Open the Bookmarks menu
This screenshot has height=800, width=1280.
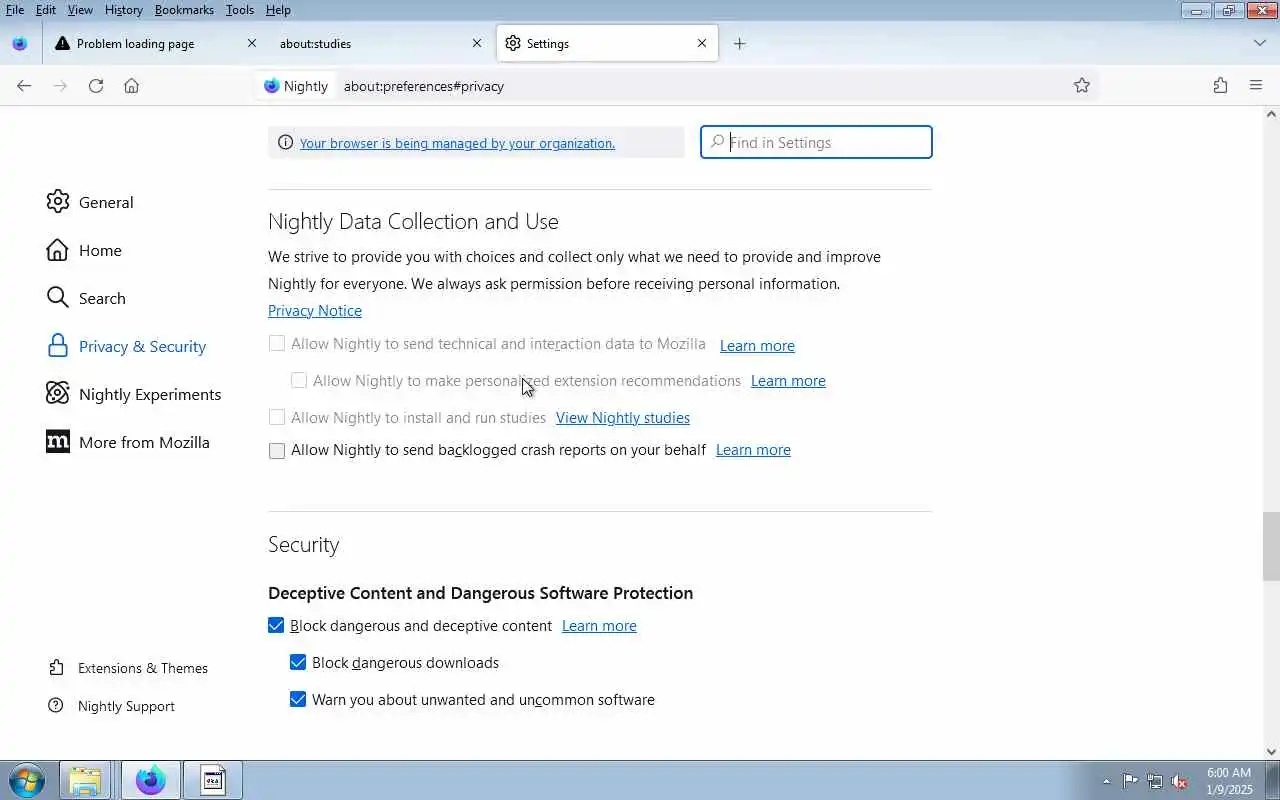[x=184, y=10]
